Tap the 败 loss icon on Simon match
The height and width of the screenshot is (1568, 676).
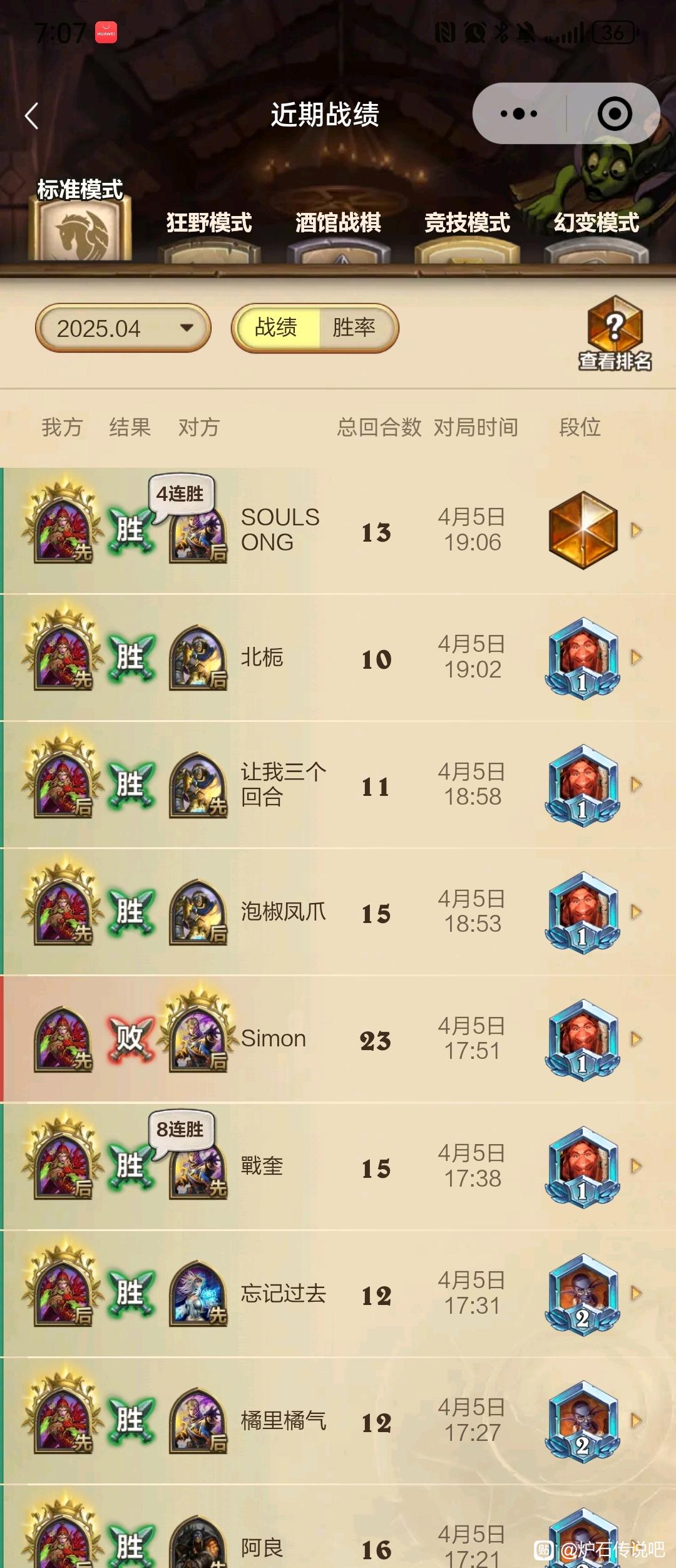point(130,1039)
